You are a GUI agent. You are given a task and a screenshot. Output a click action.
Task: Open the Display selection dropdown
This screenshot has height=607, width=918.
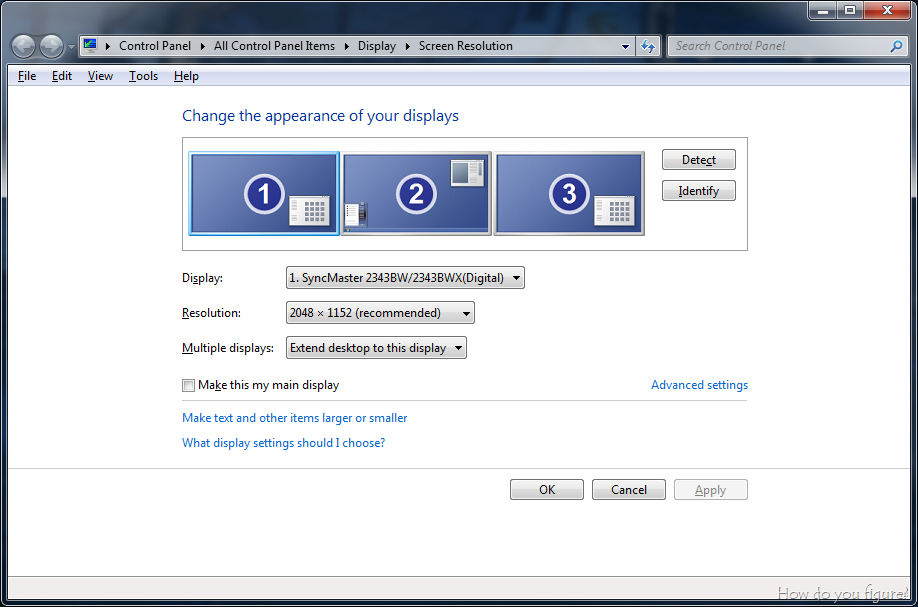[x=405, y=278]
